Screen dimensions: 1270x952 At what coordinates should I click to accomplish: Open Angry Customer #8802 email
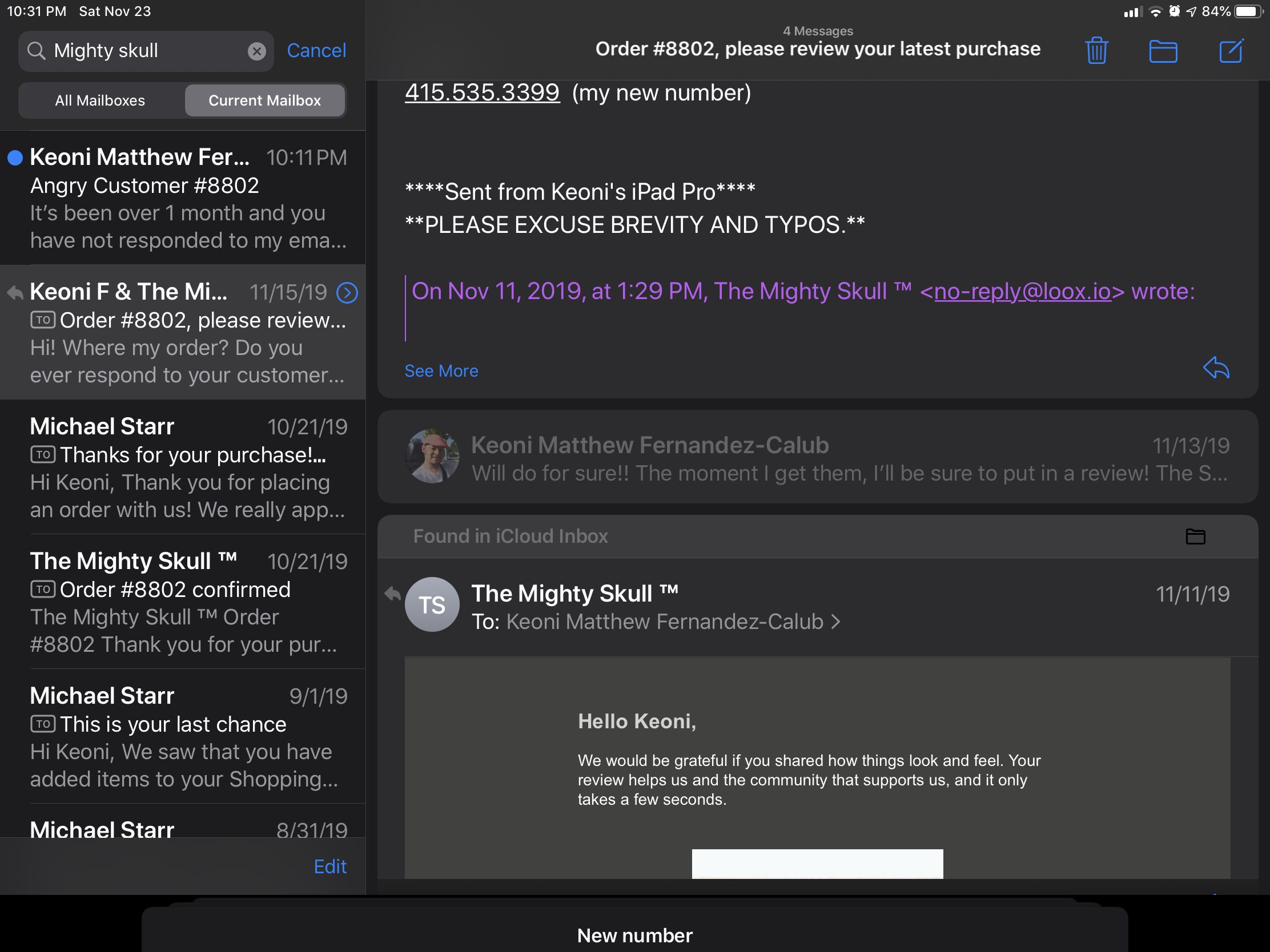(x=183, y=198)
